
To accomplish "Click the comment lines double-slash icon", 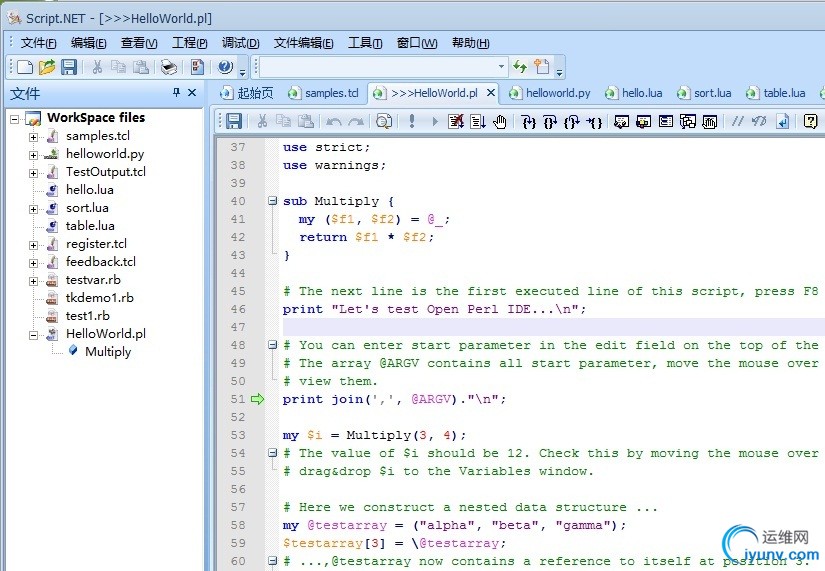I will click(738, 122).
